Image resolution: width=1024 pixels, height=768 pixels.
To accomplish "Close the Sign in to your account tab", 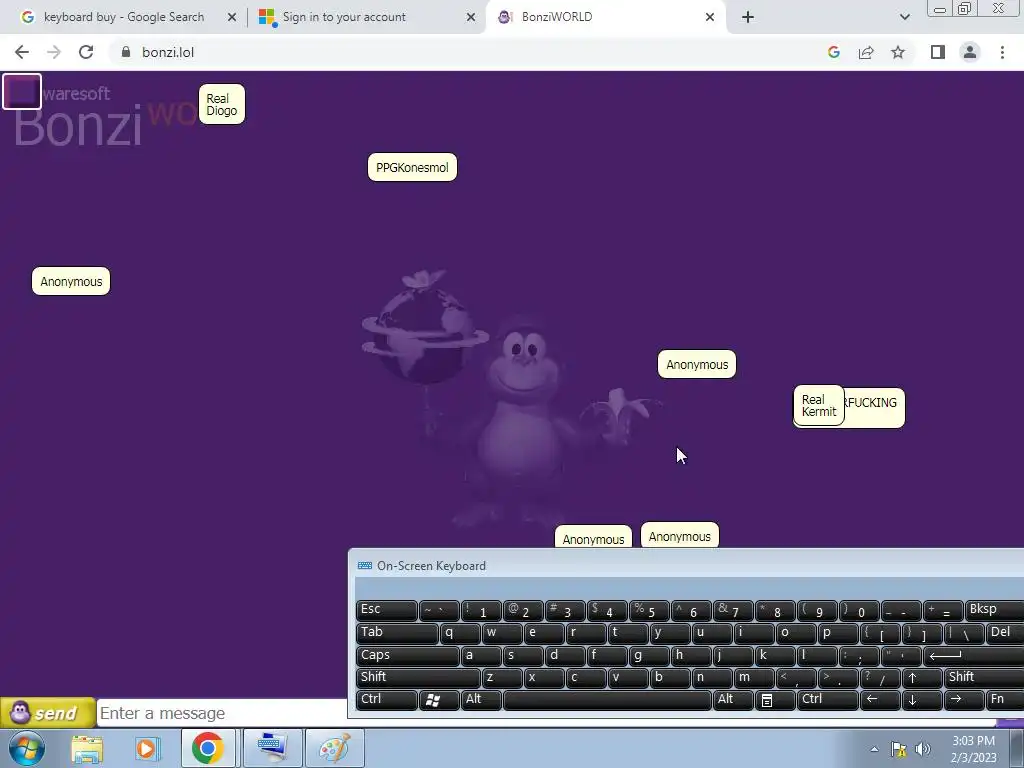I will 471,17.
